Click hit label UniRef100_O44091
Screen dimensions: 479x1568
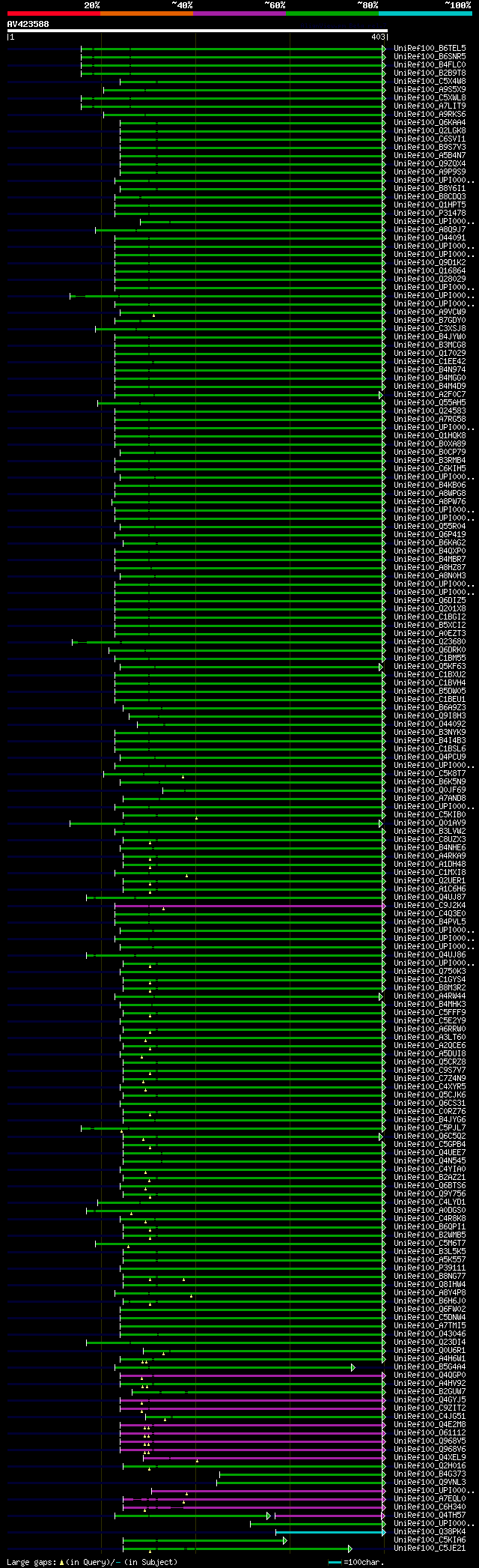tap(430, 237)
